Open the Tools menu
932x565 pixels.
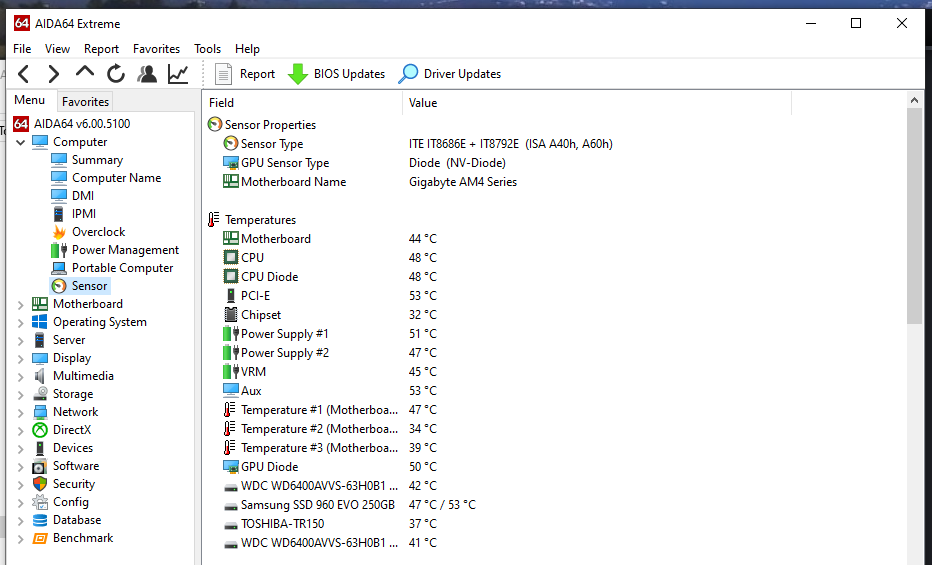coord(207,49)
